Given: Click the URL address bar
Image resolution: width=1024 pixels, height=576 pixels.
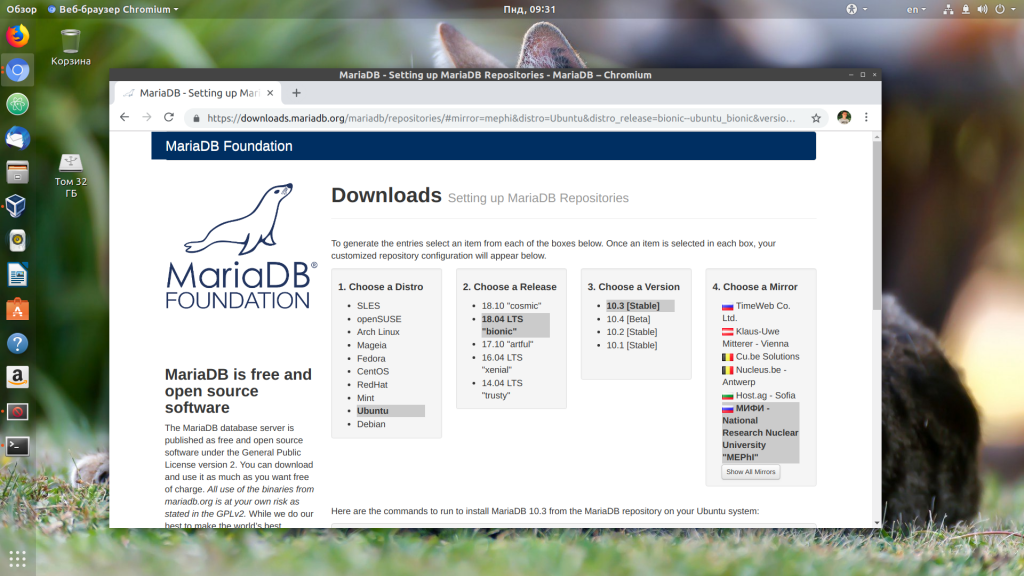Looking at the screenshot, I should coord(500,117).
